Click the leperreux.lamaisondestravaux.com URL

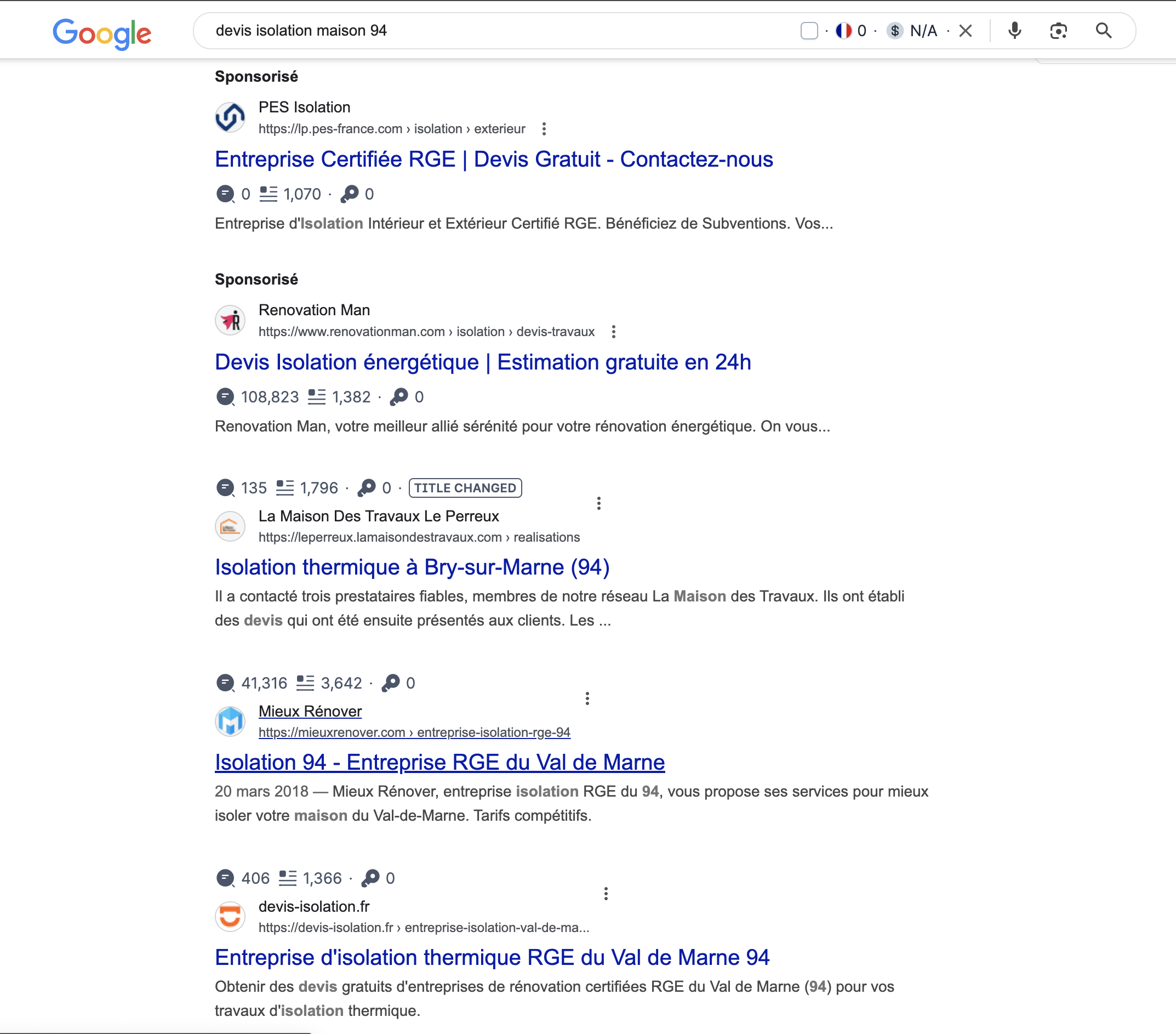click(x=419, y=537)
